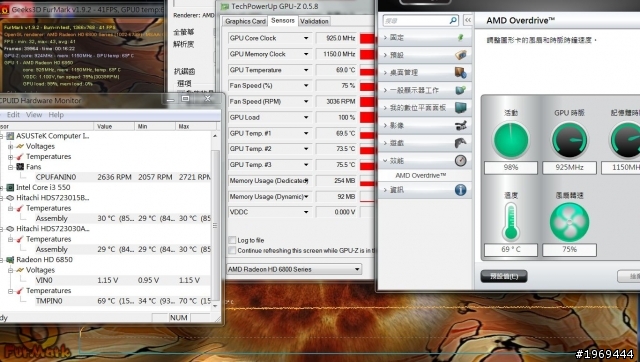Click Radeon HD 6850 card icon
640x362 pixels.
[10, 260]
